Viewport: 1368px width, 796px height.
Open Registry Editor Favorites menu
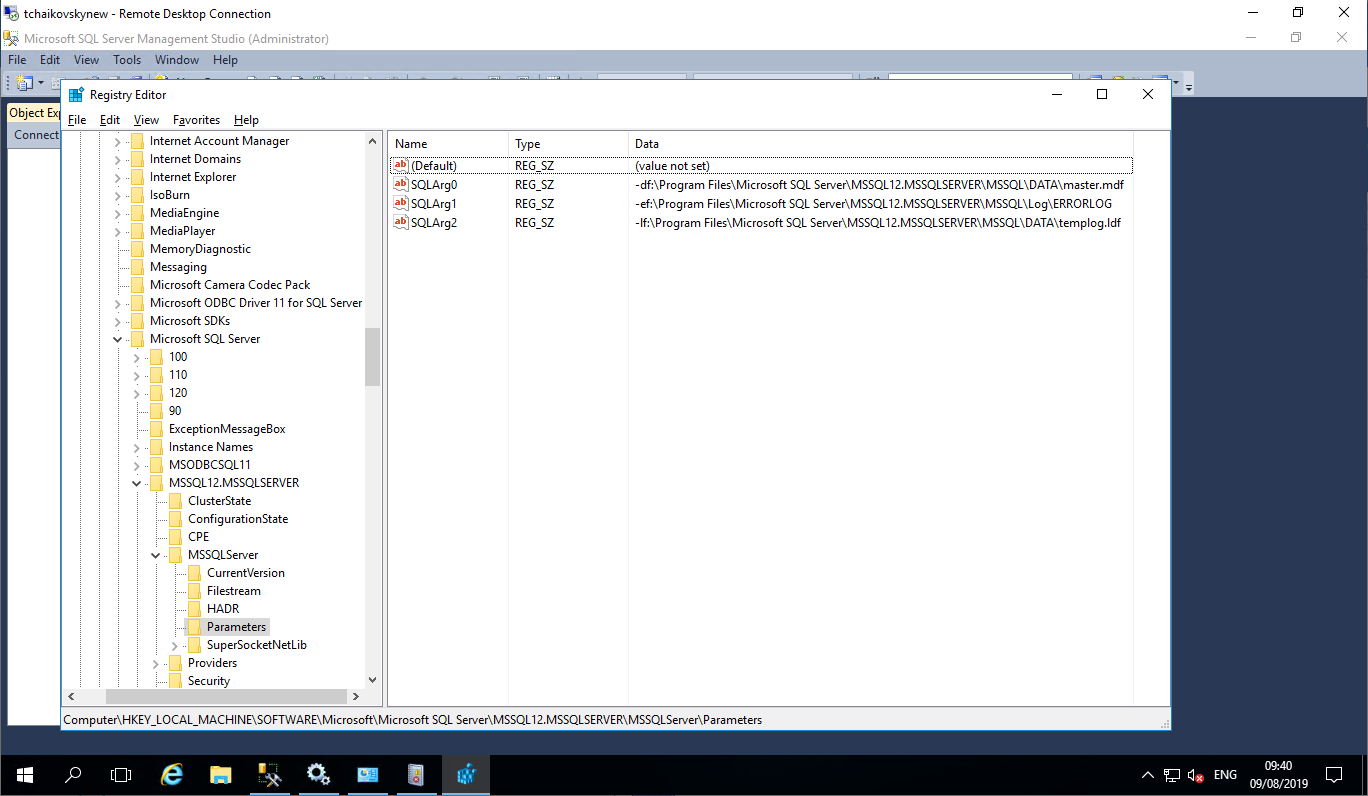[196, 120]
